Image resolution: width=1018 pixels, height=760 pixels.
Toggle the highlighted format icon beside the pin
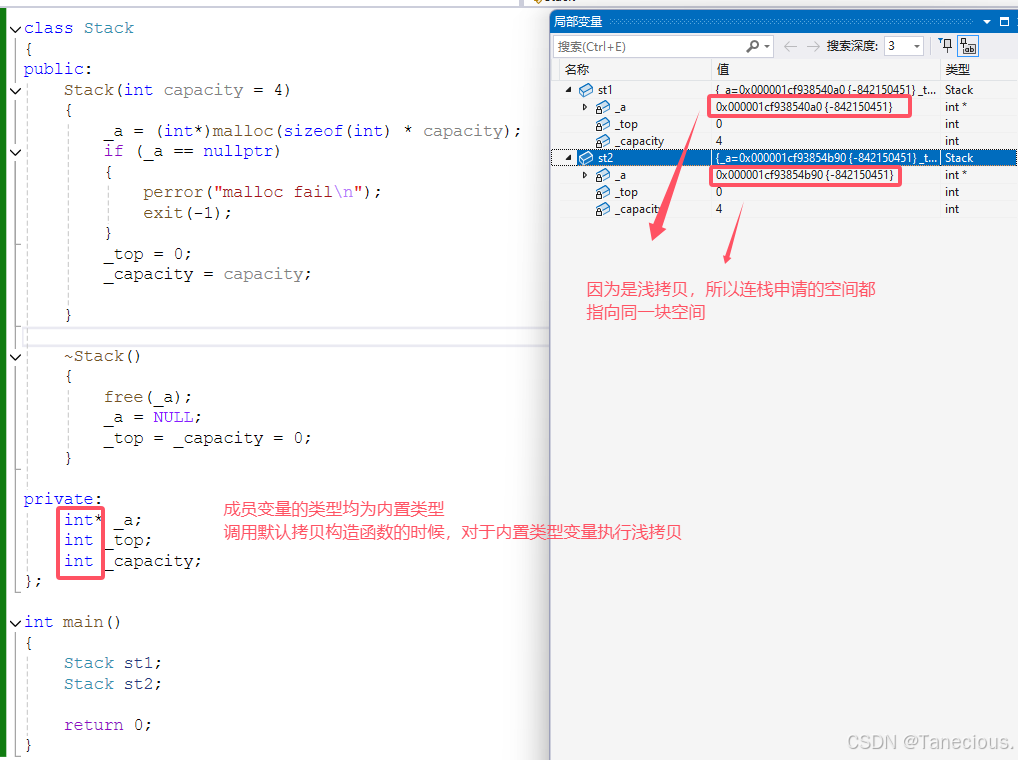coord(968,46)
